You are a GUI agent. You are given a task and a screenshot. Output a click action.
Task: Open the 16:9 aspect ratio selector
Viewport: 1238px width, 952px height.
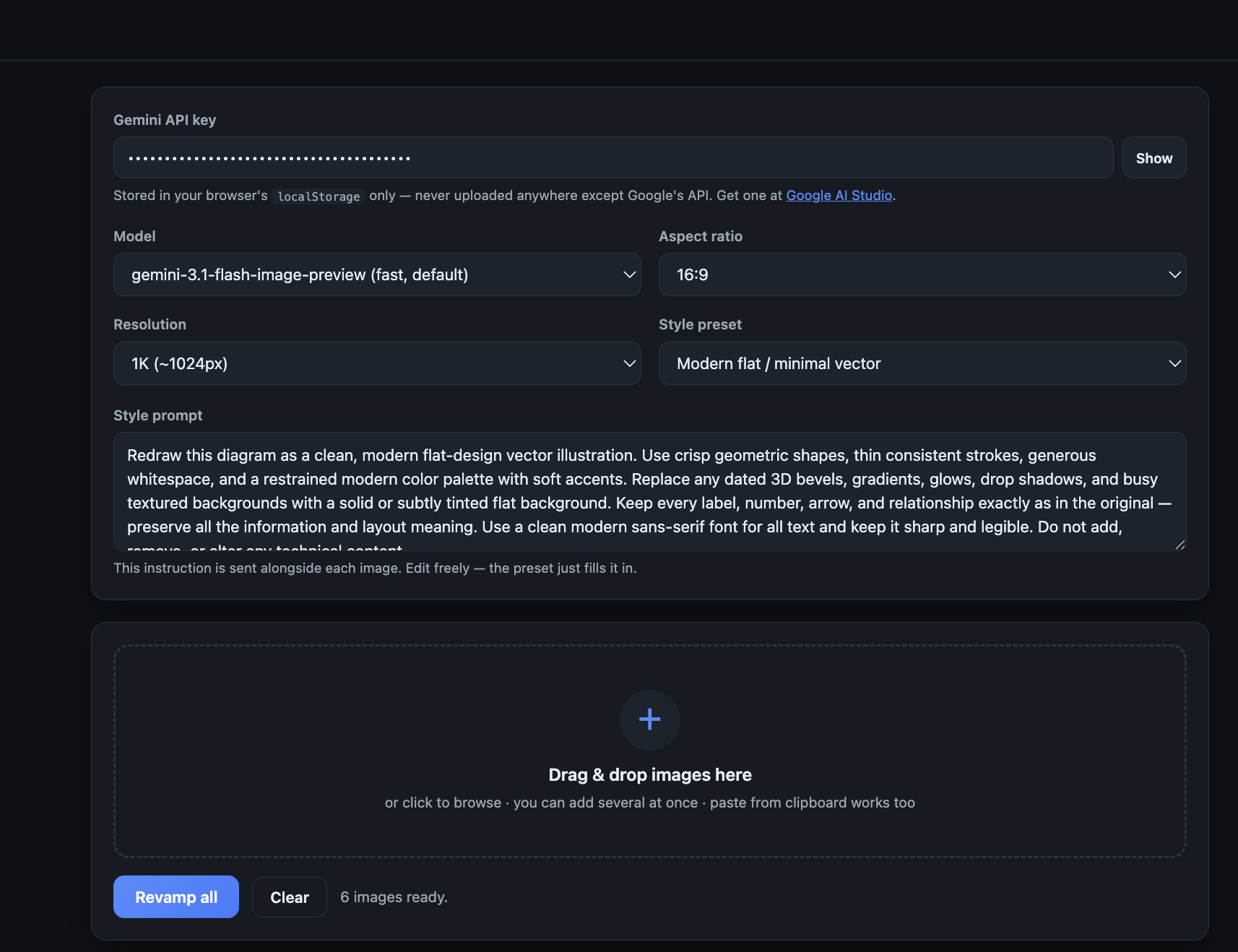click(x=922, y=274)
